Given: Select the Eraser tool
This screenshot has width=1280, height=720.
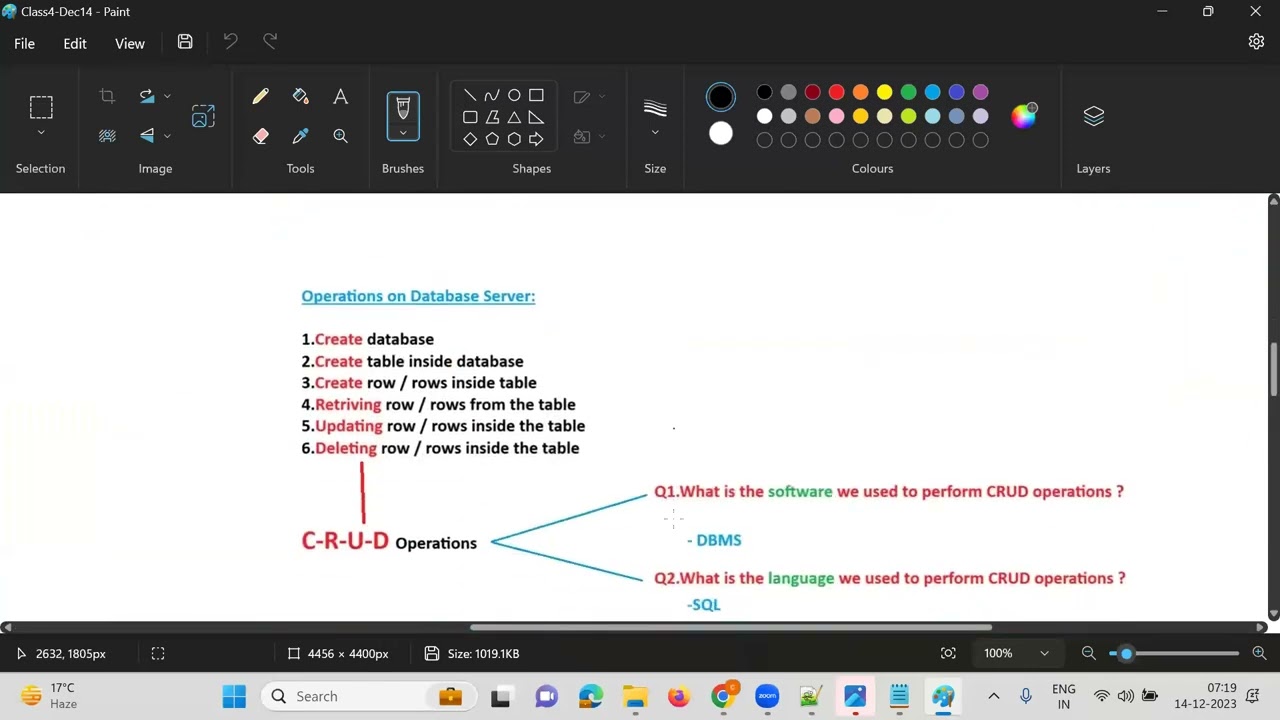Looking at the screenshot, I should pyautogui.click(x=260, y=136).
